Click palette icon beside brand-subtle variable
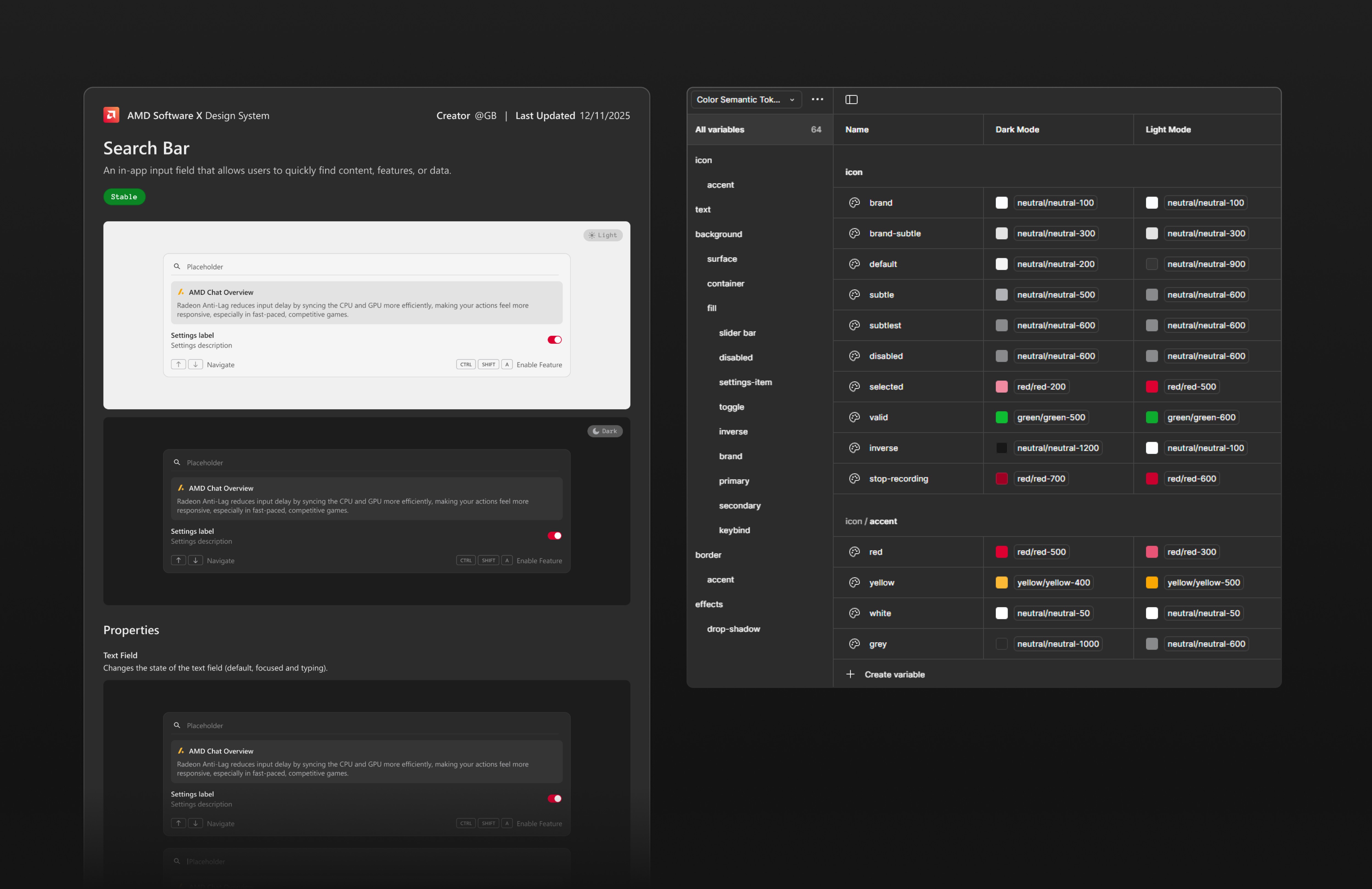The width and height of the screenshot is (1372, 889). pyautogui.click(x=854, y=234)
